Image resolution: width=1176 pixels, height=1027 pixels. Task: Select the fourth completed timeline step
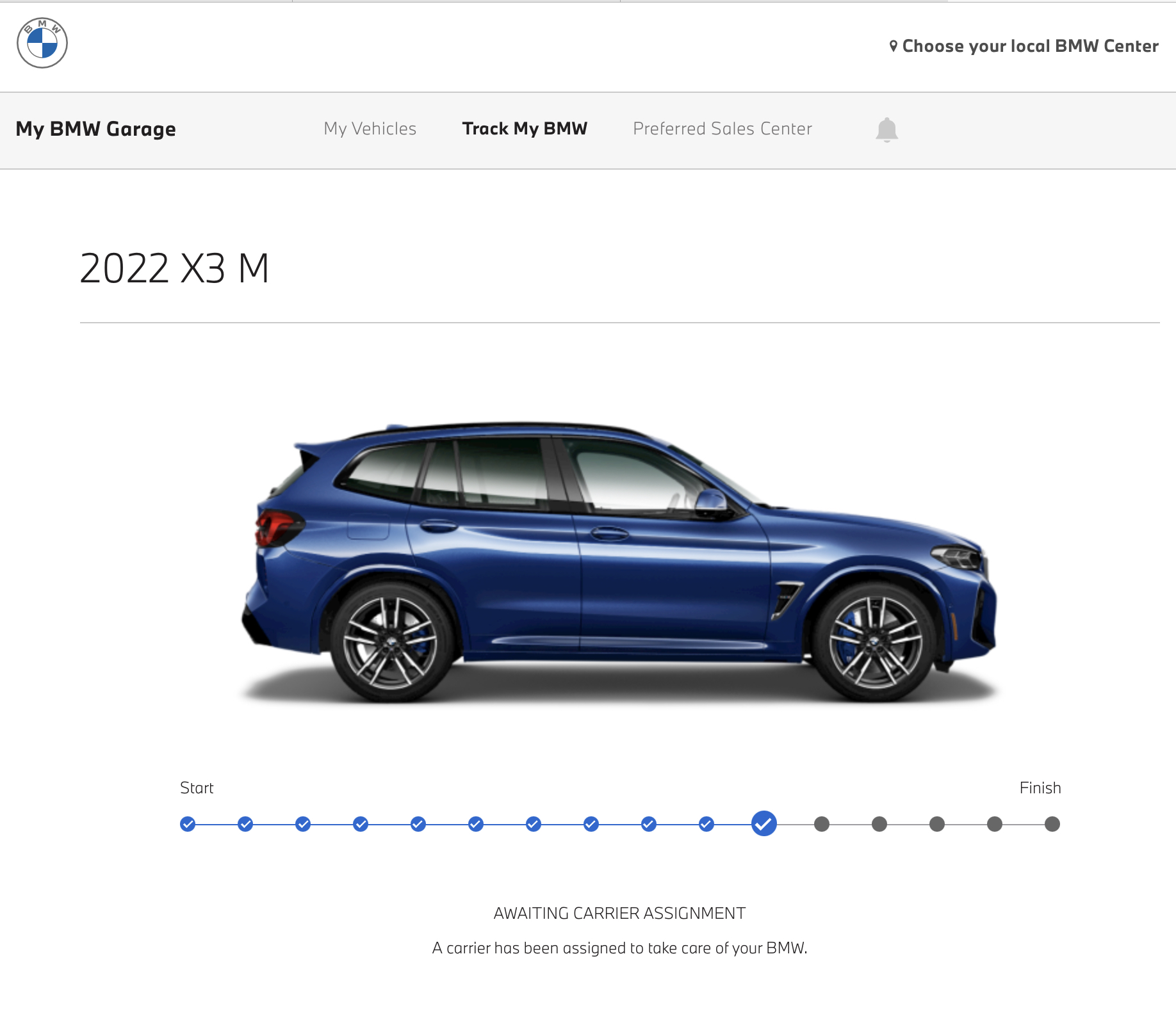pyautogui.click(x=361, y=824)
